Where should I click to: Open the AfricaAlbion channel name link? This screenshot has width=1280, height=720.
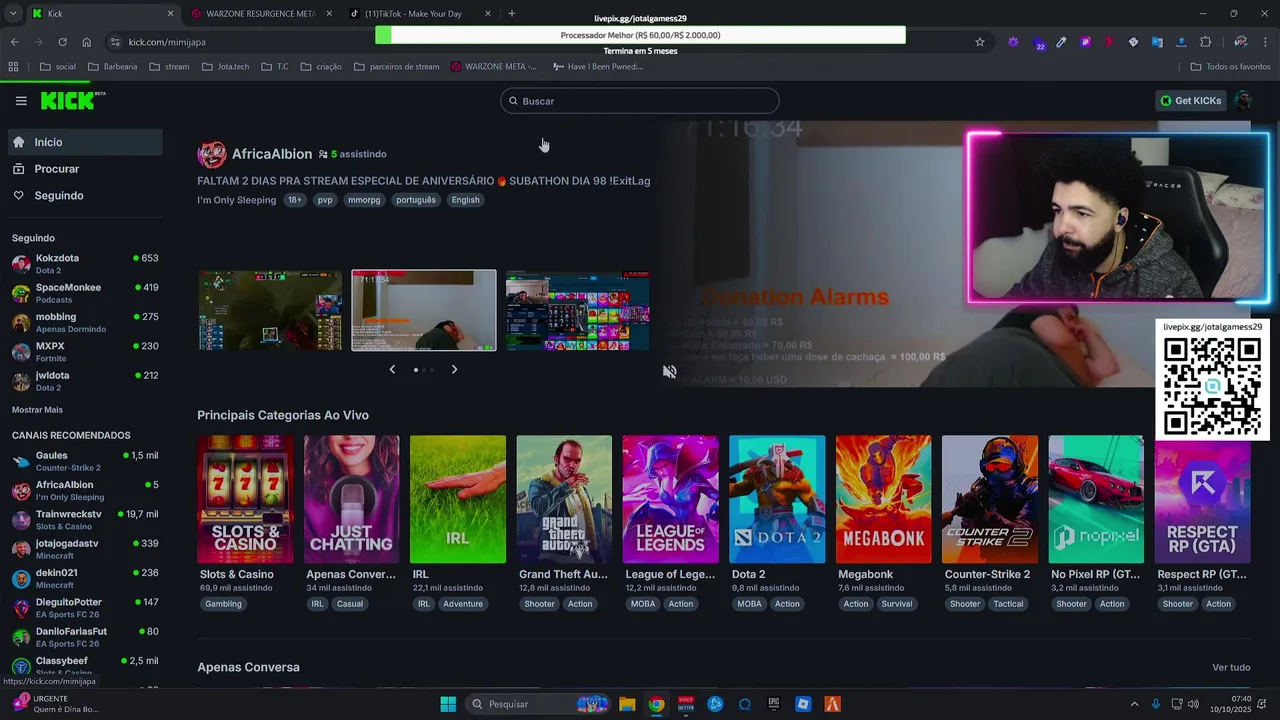272,154
